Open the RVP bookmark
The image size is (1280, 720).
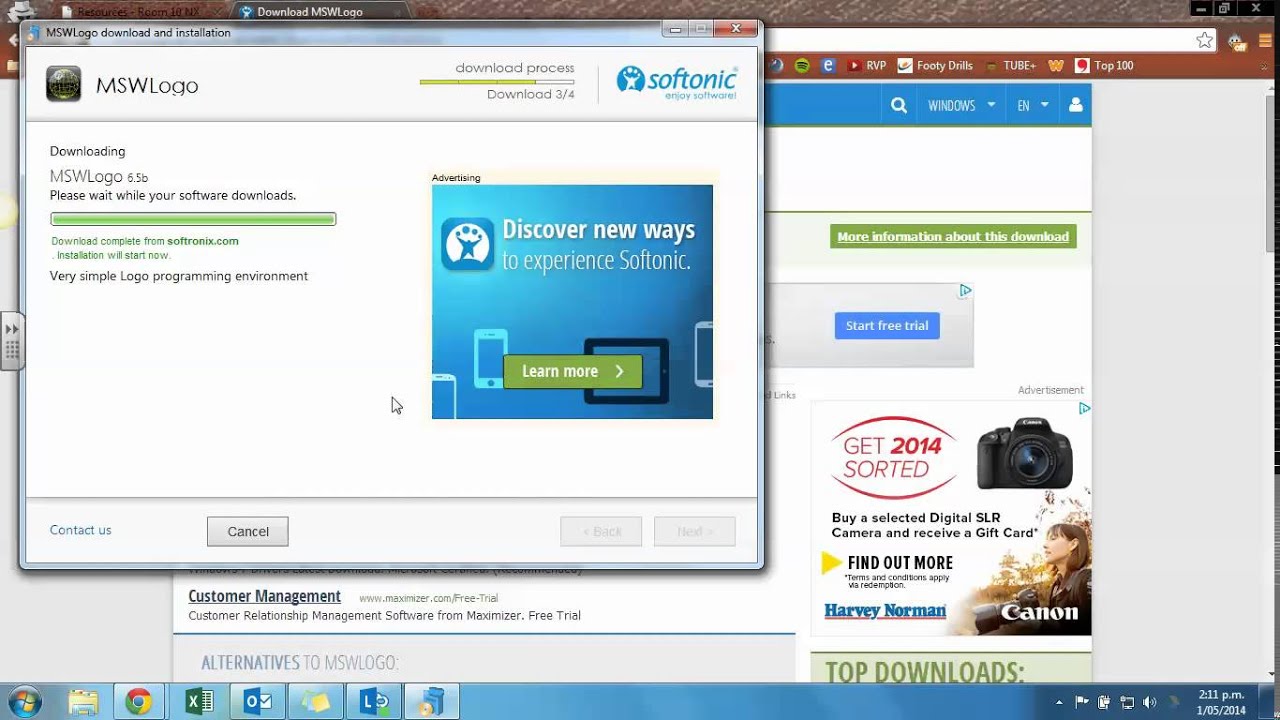(x=867, y=65)
